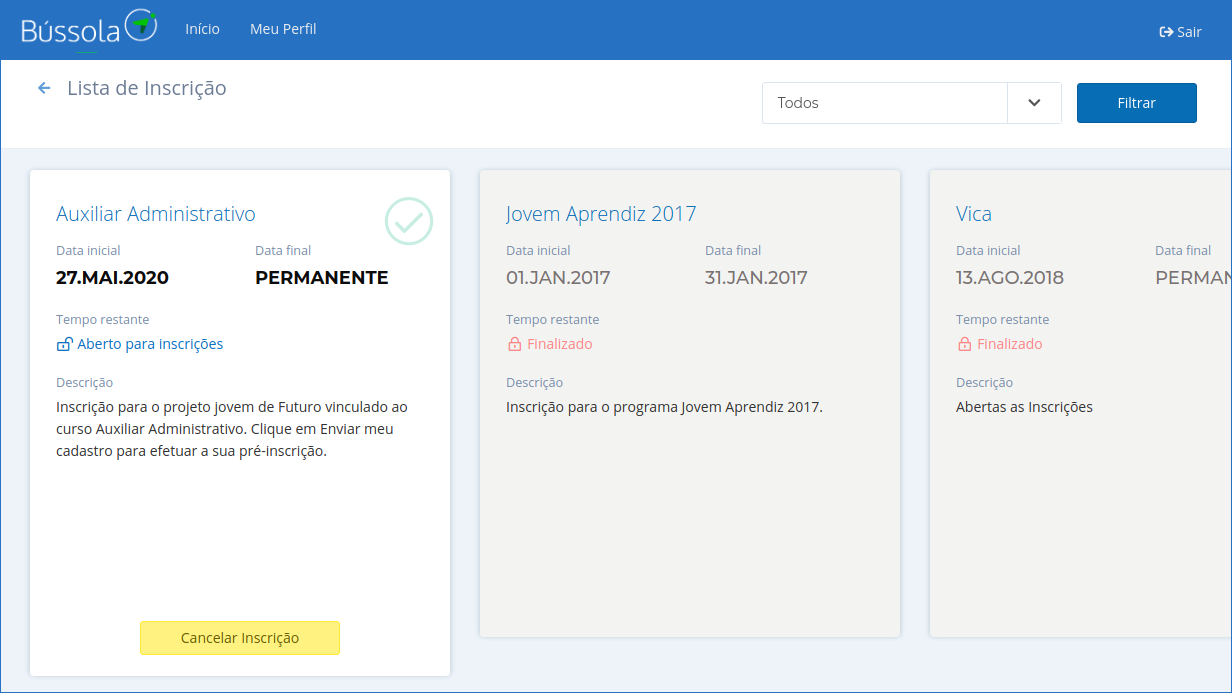Click the Sair logout link
This screenshot has width=1232, height=693.
point(1180,32)
